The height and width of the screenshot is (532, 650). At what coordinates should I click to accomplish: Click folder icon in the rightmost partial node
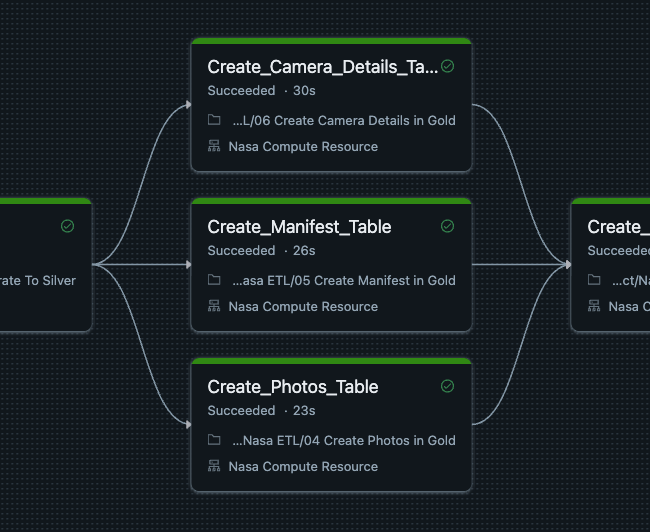click(594, 280)
